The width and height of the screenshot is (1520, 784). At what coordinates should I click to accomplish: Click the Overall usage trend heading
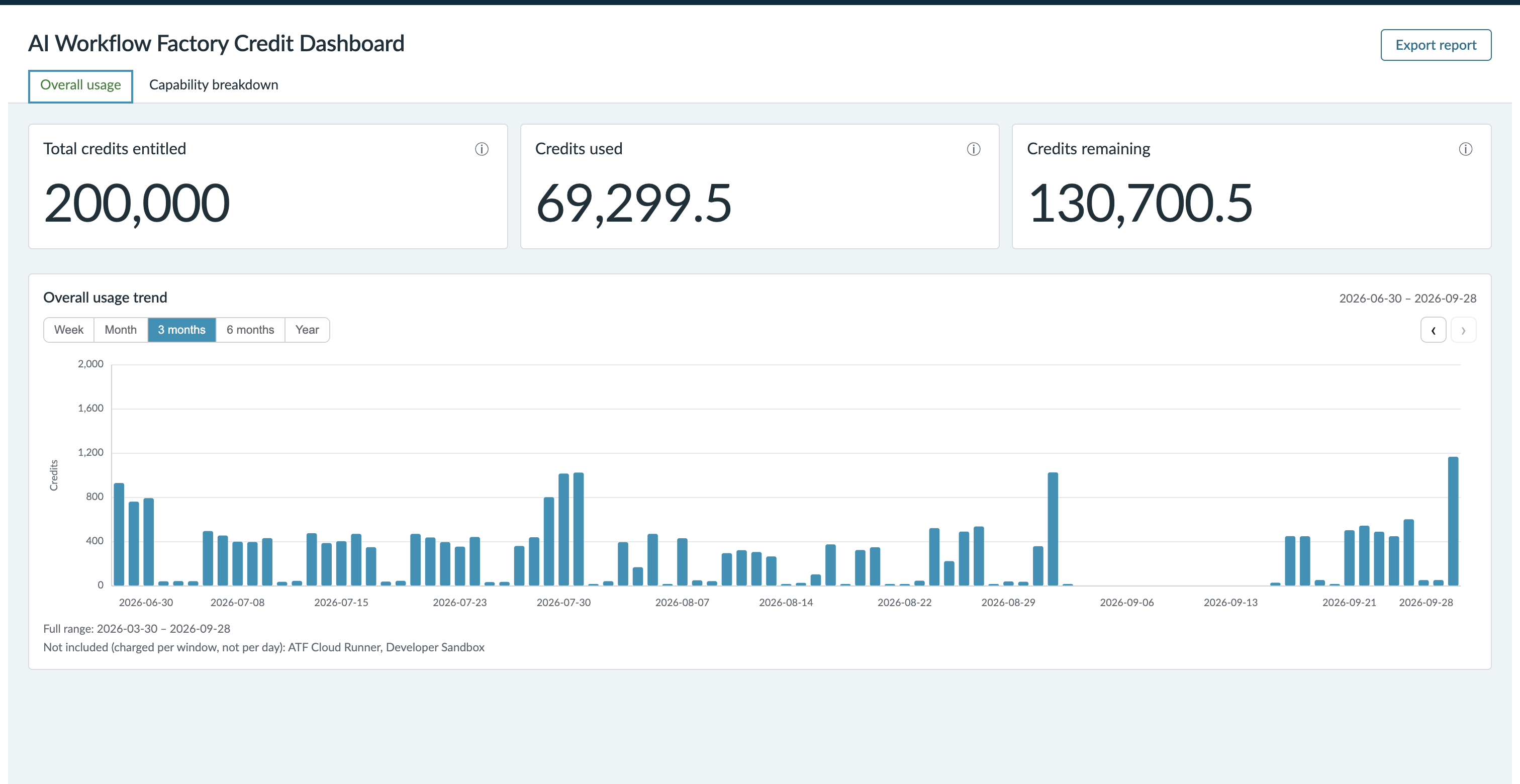pyautogui.click(x=105, y=298)
